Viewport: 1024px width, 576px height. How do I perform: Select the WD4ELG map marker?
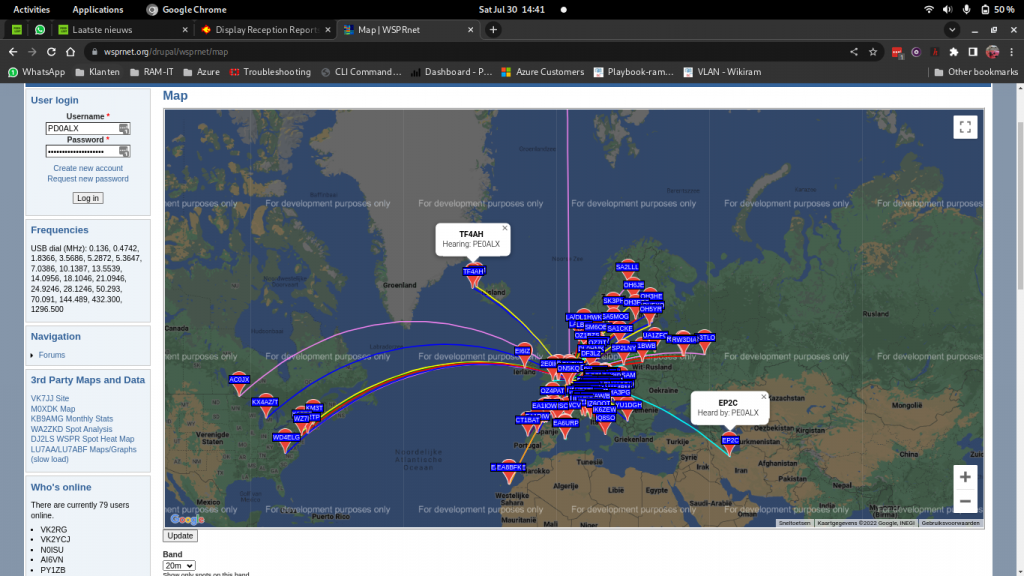pyautogui.click(x=286, y=441)
